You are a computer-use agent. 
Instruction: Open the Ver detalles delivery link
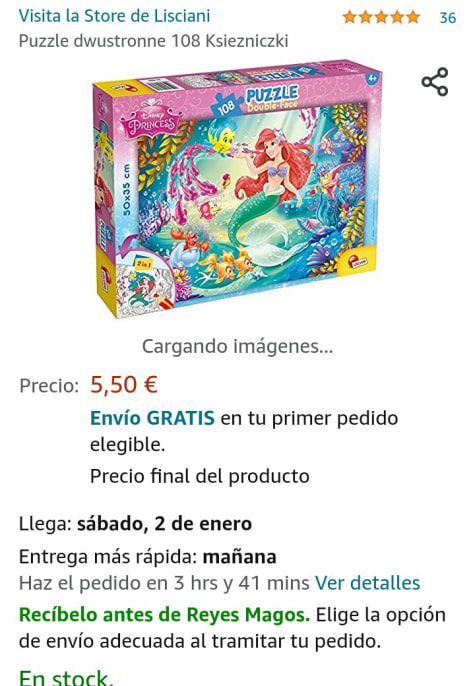tap(367, 583)
